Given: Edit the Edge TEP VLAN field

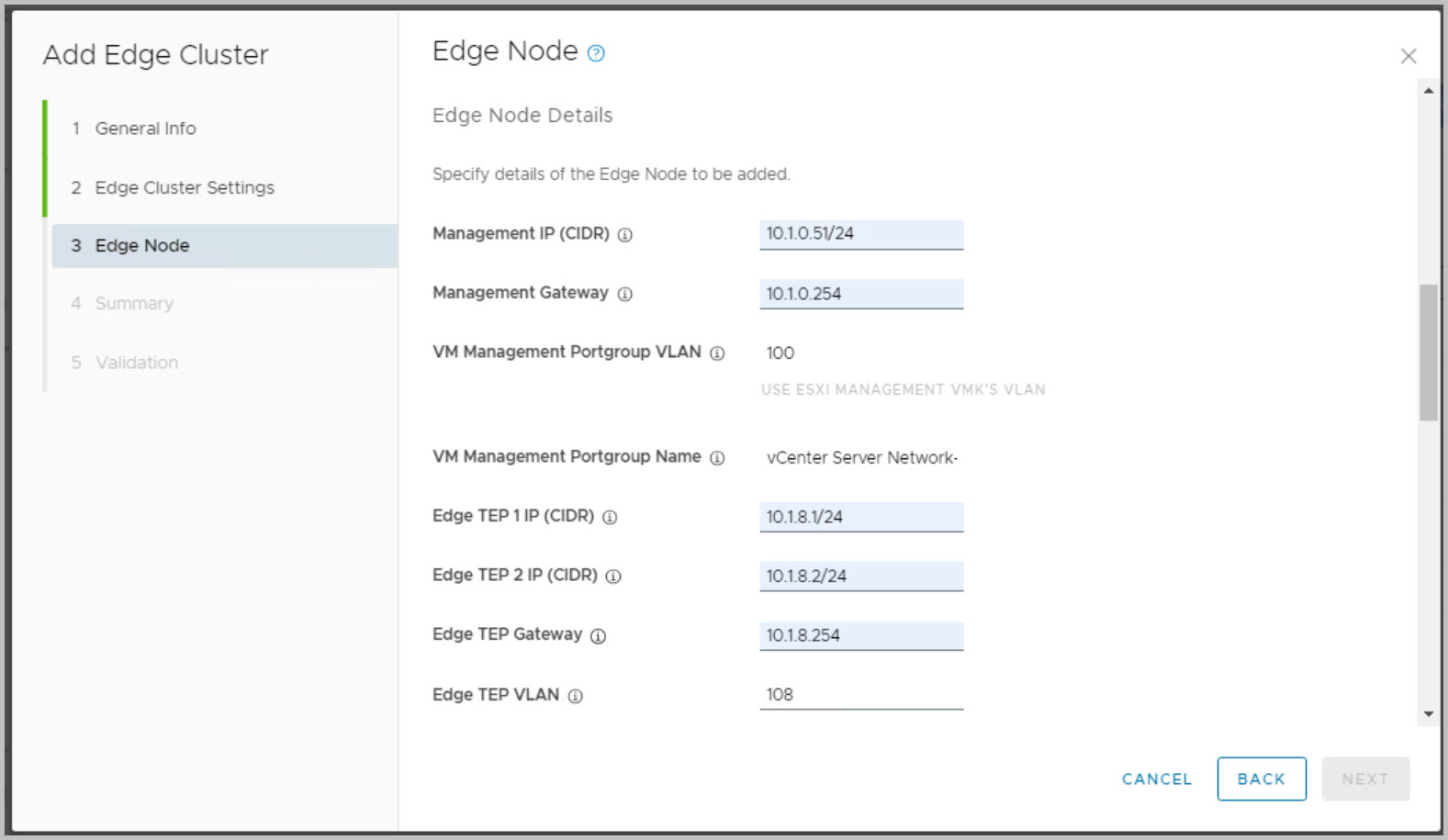Looking at the screenshot, I should point(860,695).
